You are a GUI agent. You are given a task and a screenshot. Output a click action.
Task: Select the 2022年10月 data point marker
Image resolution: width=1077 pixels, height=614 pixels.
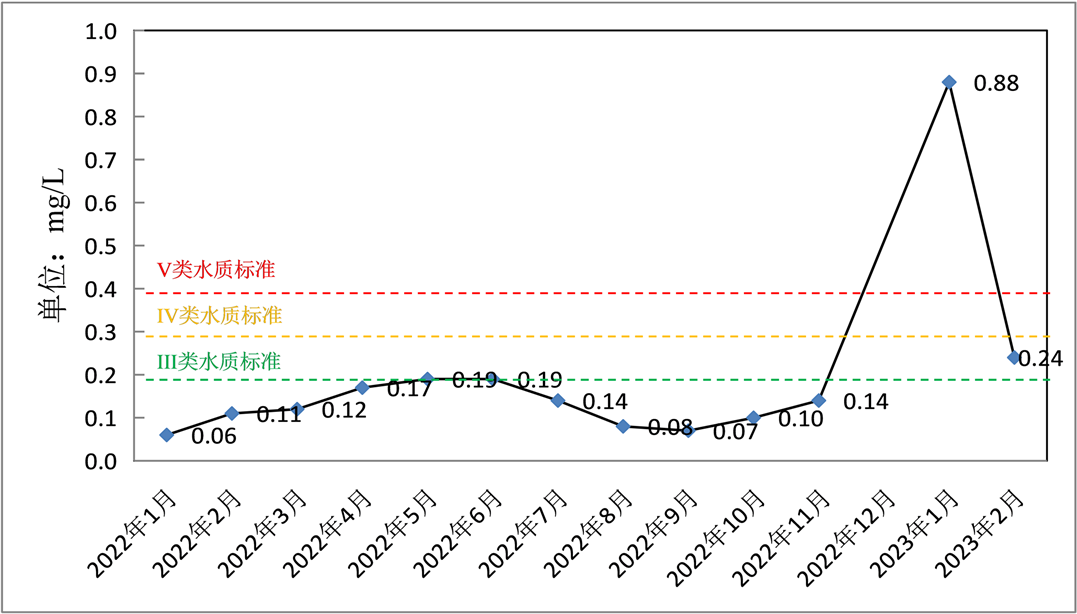(x=754, y=417)
